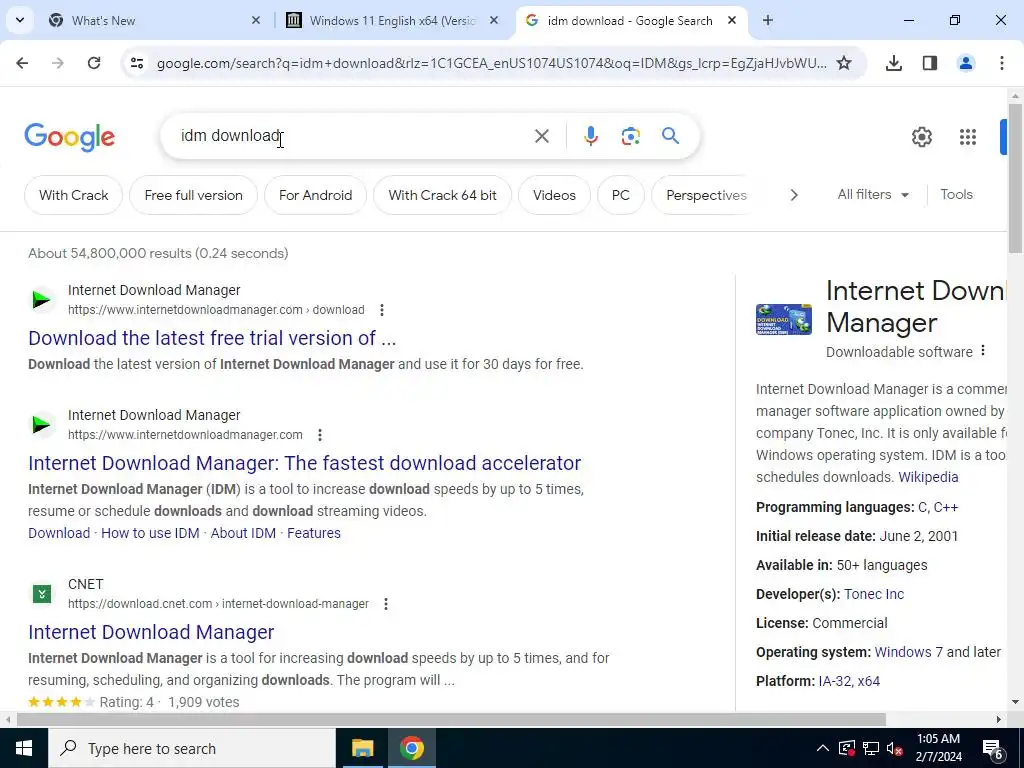Start voice search with the microphone icon
The image size is (1024, 768).
(x=590, y=136)
